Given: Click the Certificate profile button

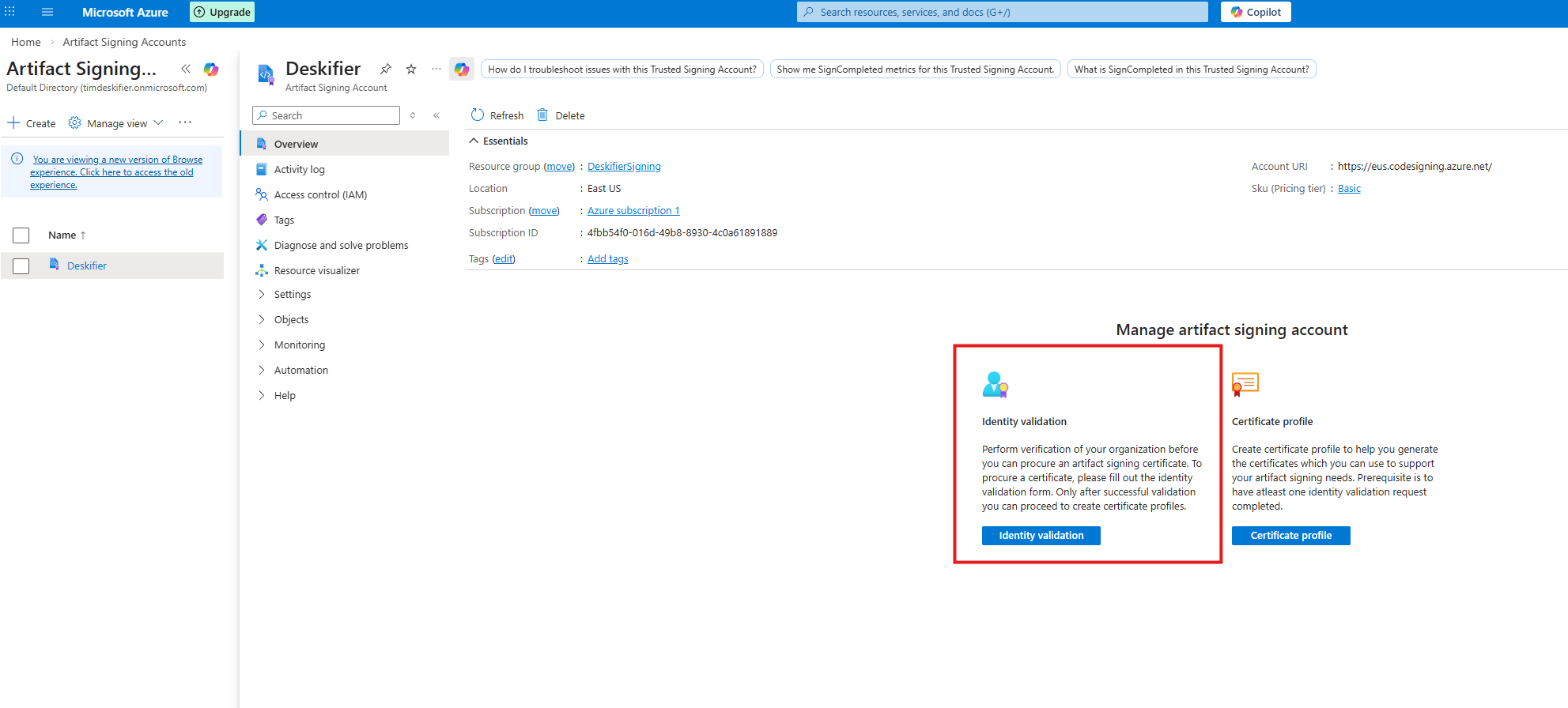Looking at the screenshot, I should coord(1291,536).
